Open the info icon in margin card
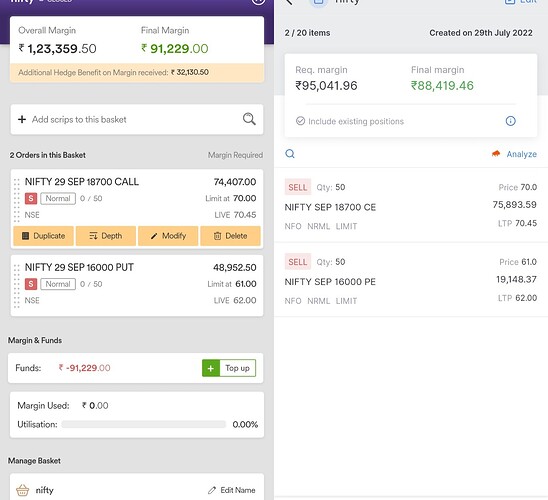The width and height of the screenshot is (548, 500). click(x=511, y=121)
